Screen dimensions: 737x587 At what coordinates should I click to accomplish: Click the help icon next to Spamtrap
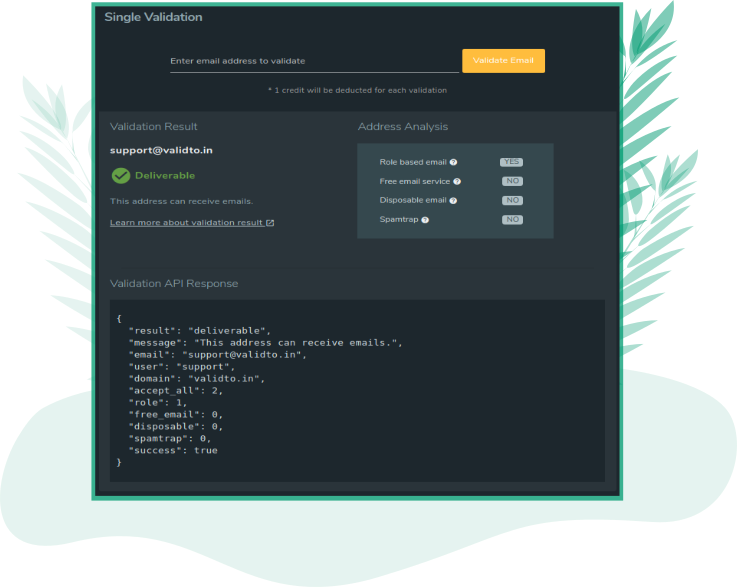pos(425,220)
